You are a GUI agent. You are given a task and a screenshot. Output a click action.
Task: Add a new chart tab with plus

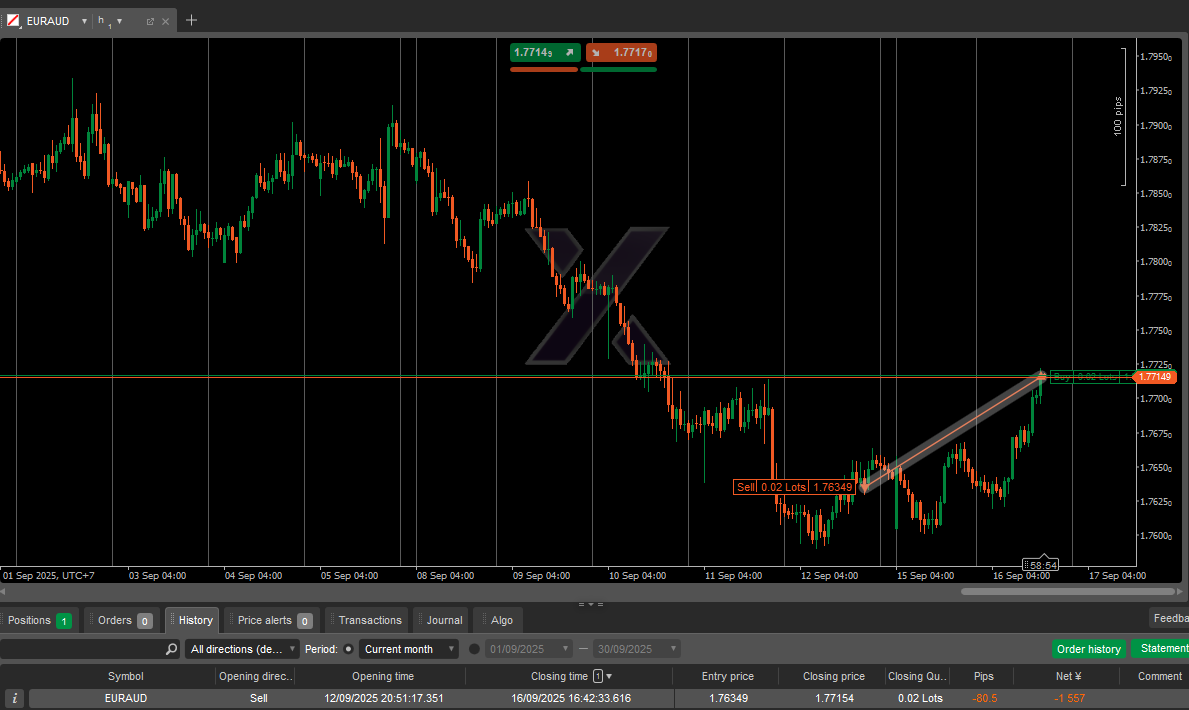pyautogui.click(x=192, y=20)
